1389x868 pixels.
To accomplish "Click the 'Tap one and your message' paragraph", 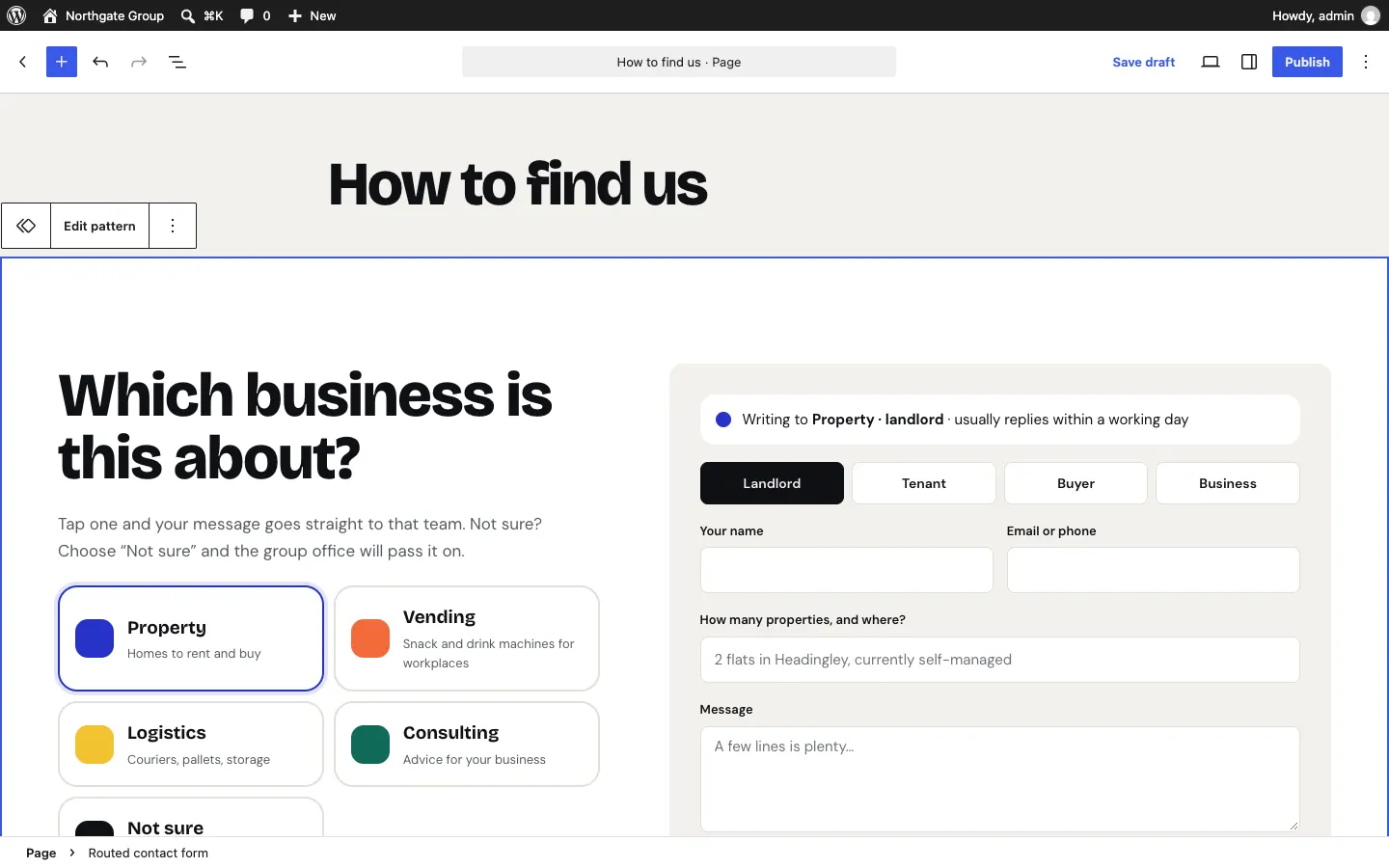I will (x=300, y=537).
